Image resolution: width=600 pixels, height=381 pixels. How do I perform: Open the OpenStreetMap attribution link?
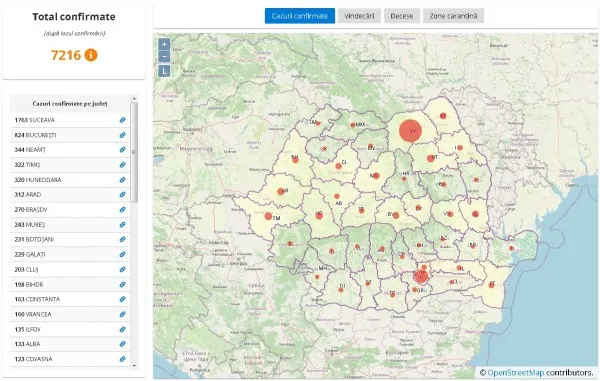pyautogui.click(x=515, y=373)
